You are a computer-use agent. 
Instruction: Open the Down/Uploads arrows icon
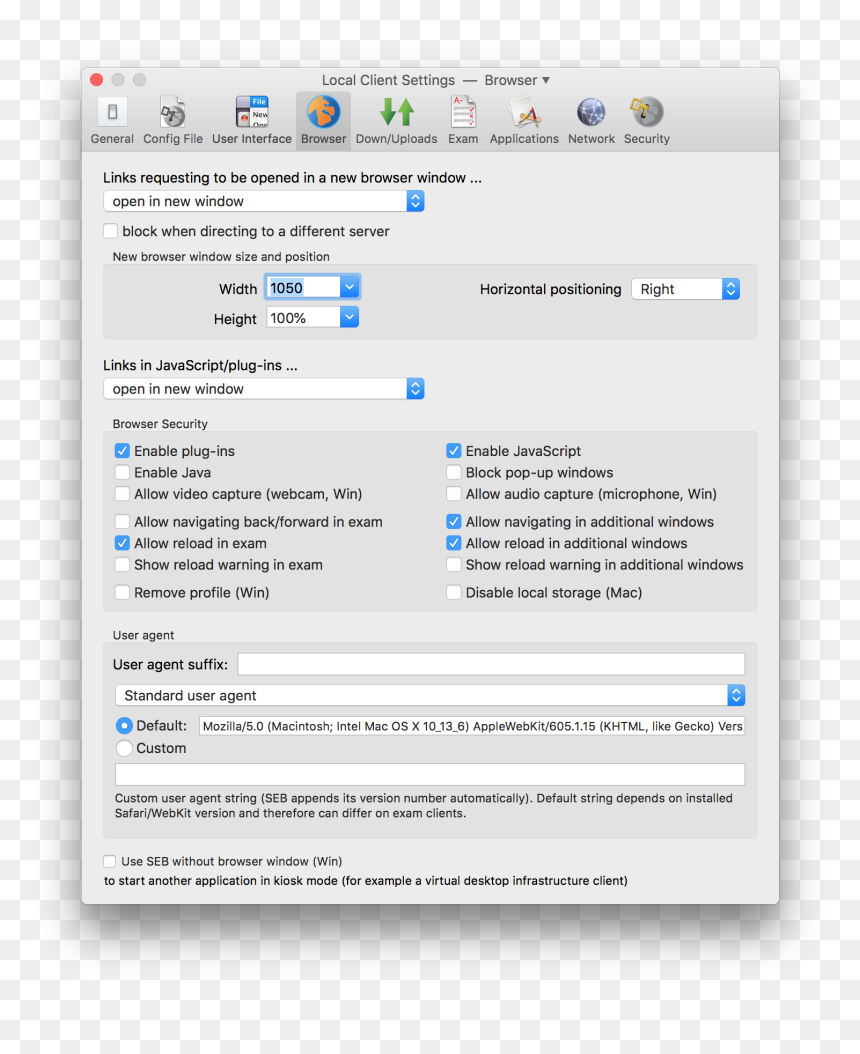[x=397, y=112]
